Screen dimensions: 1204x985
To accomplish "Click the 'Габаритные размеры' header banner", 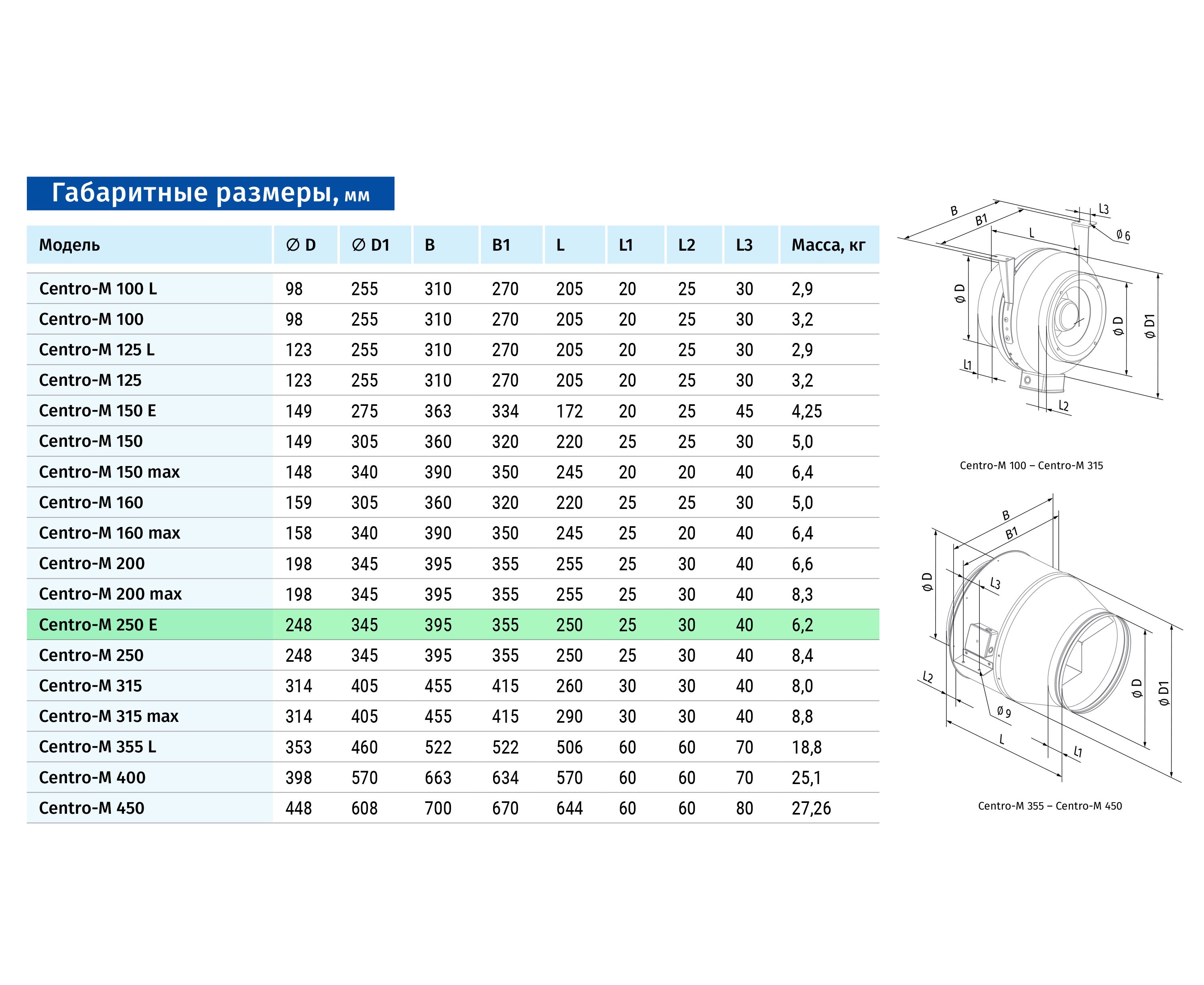I will click(x=210, y=193).
